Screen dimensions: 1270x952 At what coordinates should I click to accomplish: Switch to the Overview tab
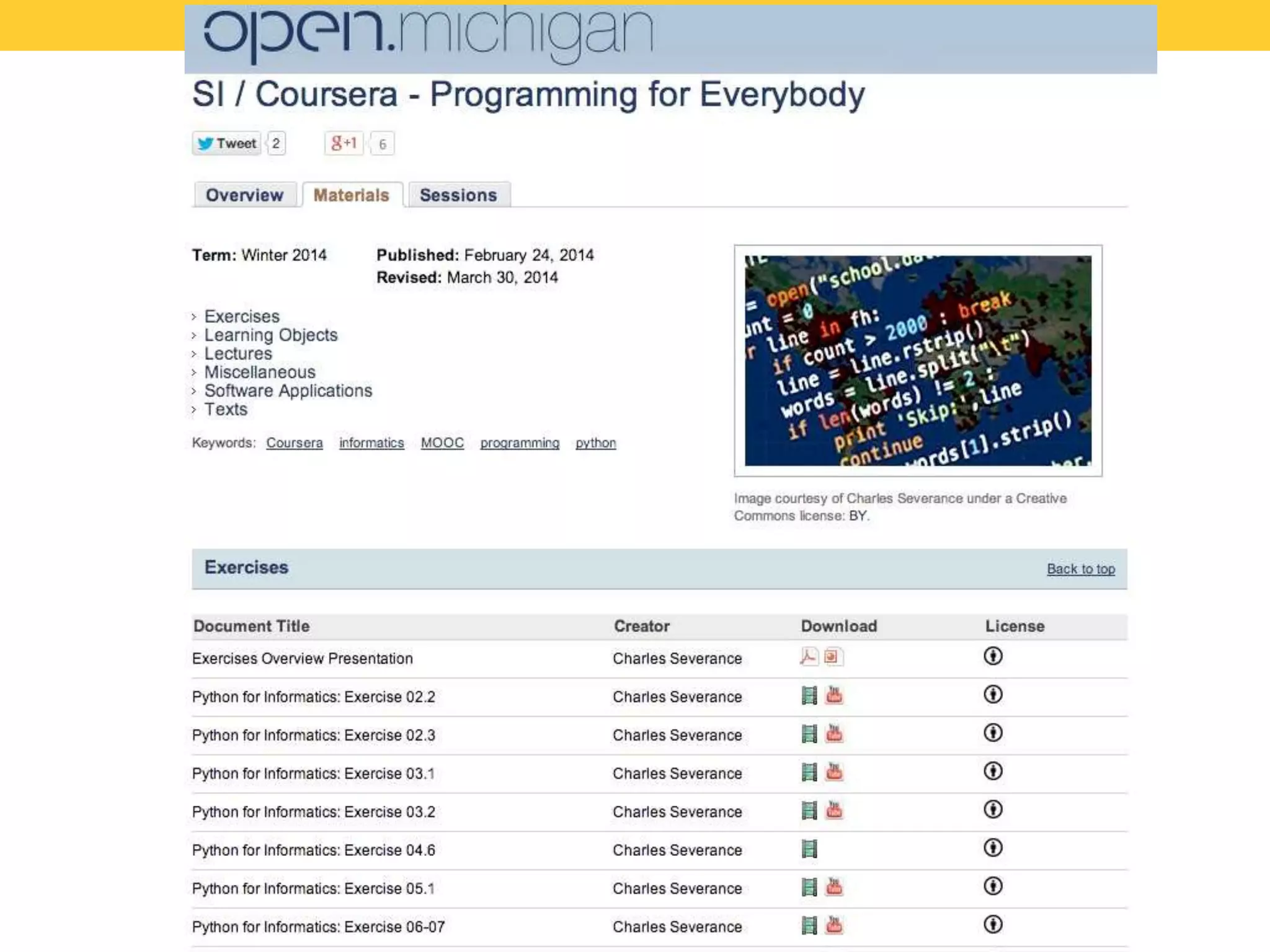tap(244, 195)
